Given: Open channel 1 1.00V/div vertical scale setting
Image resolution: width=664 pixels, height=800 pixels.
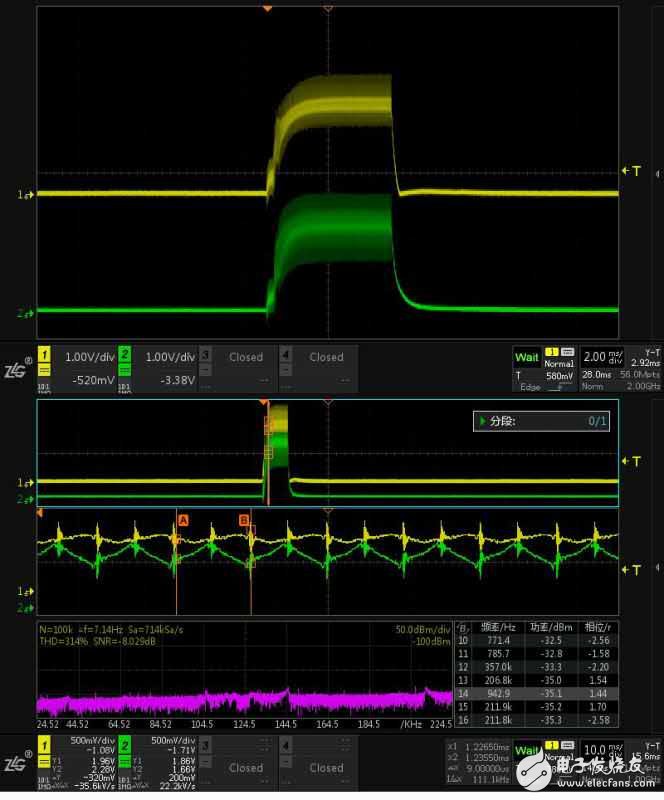Looking at the screenshot, I should [x=86, y=357].
